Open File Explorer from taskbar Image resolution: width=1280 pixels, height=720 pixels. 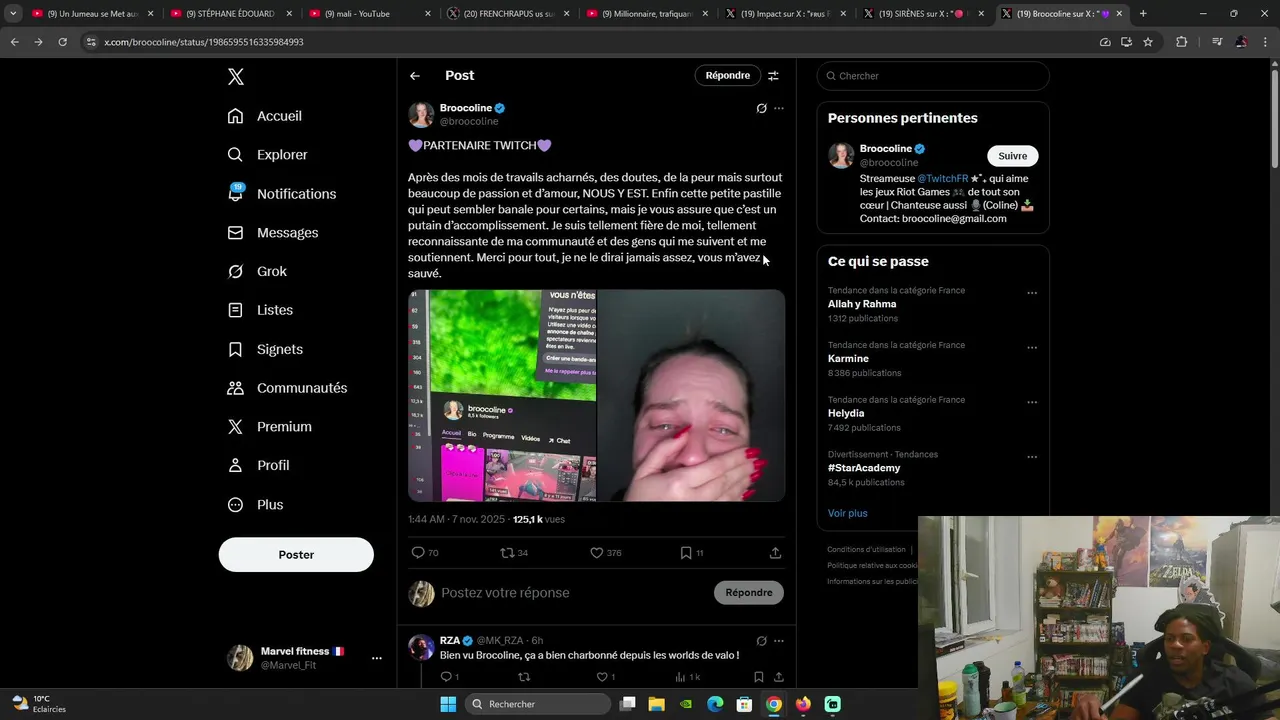tap(657, 704)
